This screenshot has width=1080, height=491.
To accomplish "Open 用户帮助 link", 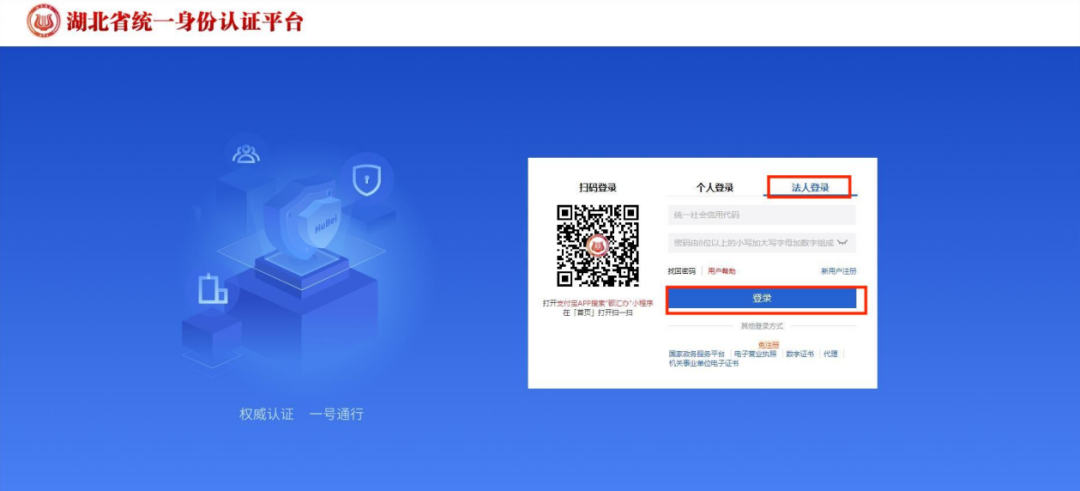I will coord(722,271).
